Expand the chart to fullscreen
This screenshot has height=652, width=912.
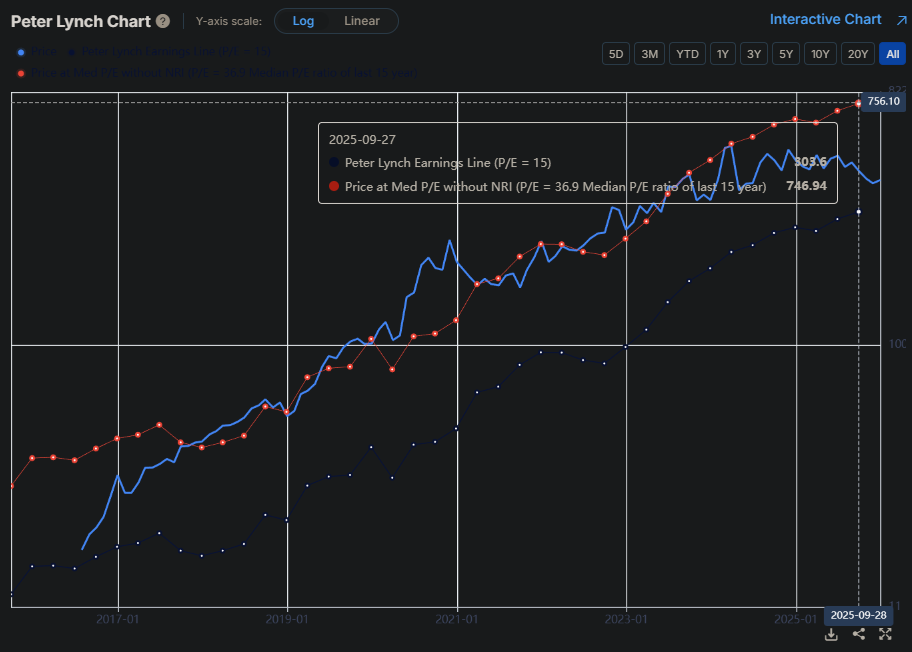pyautogui.click(x=885, y=634)
